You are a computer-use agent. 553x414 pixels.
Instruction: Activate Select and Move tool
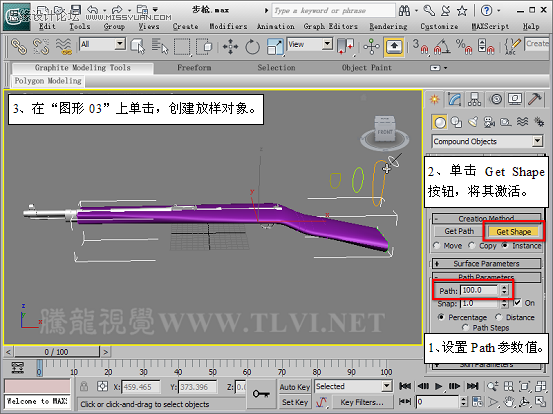(230, 46)
